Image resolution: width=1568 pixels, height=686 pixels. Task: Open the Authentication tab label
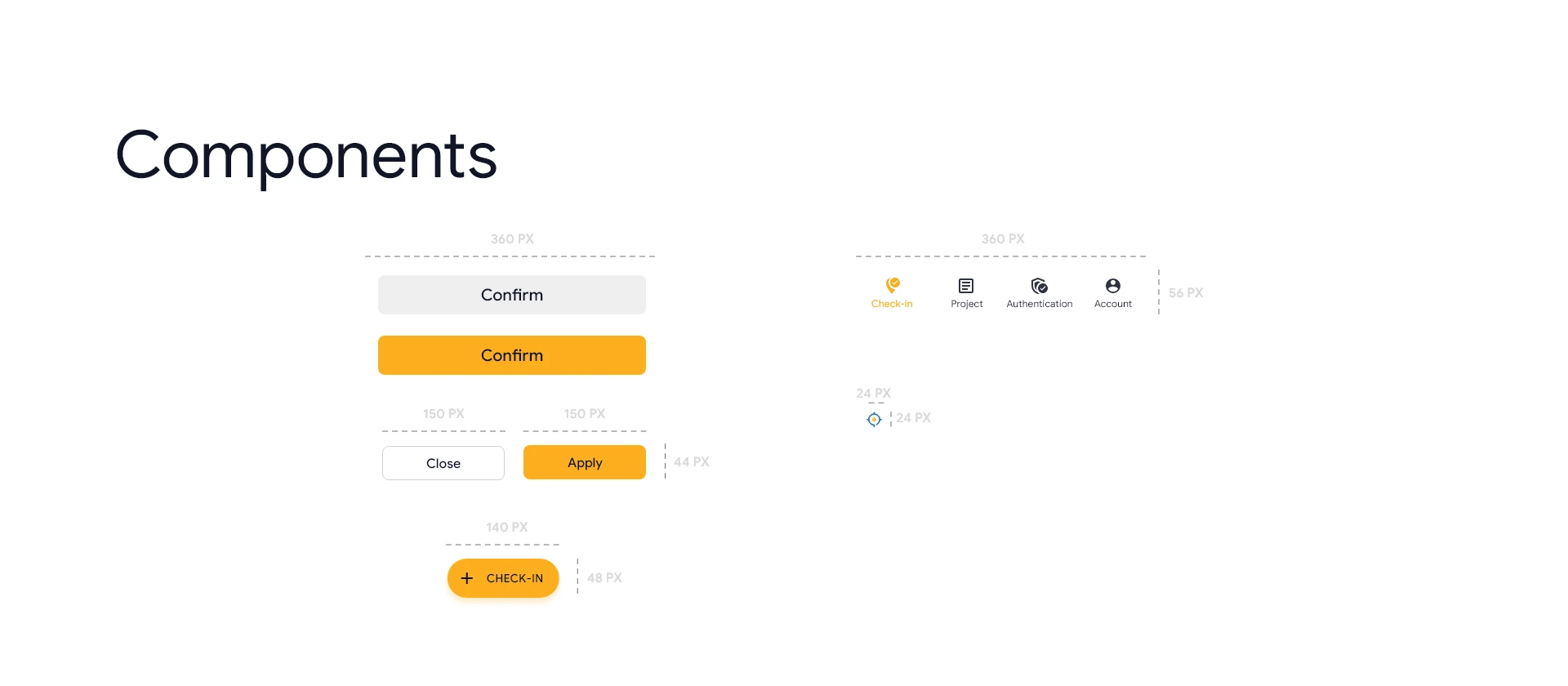click(x=1040, y=304)
